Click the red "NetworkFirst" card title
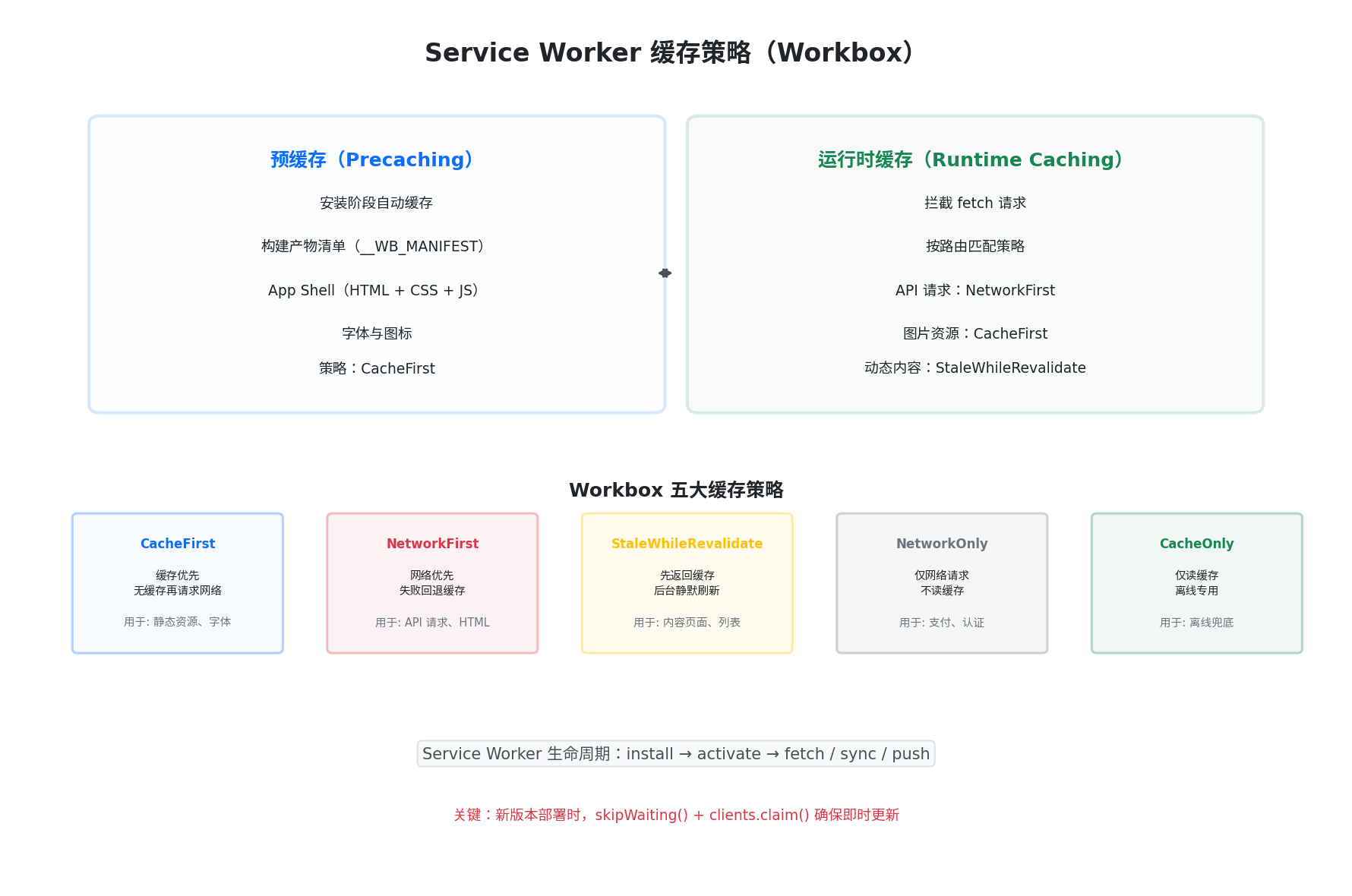This screenshot has height=896, width=1352. click(x=432, y=544)
